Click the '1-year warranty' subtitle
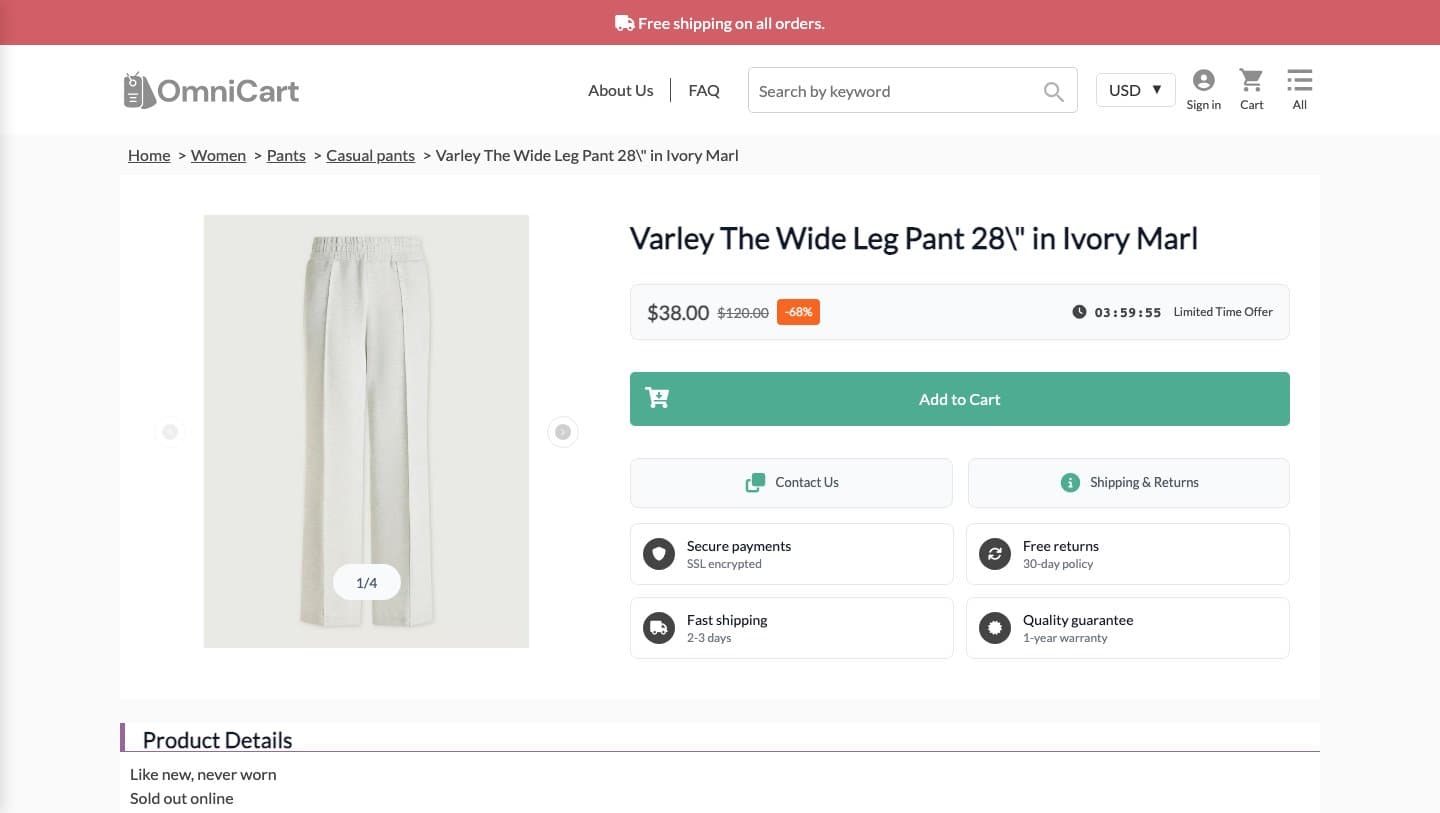The height and width of the screenshot is (813, 1440). click(x=1065, y=638)
